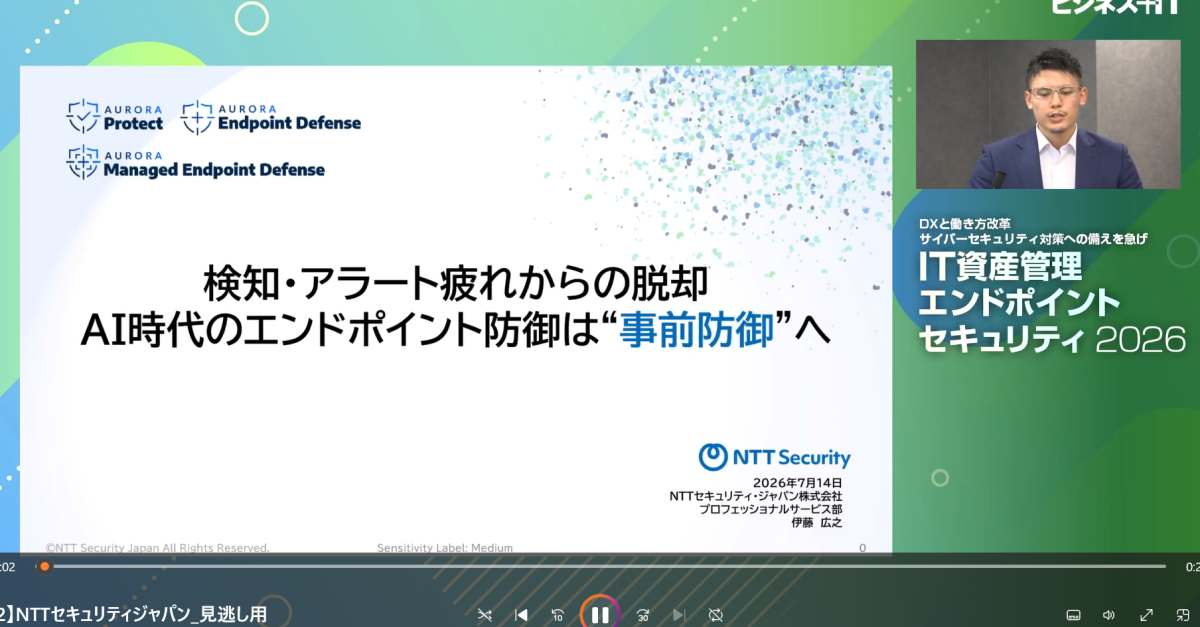
Task: Rewind 10 seconds
Action: pyautogui.click(x=558, y=615)
